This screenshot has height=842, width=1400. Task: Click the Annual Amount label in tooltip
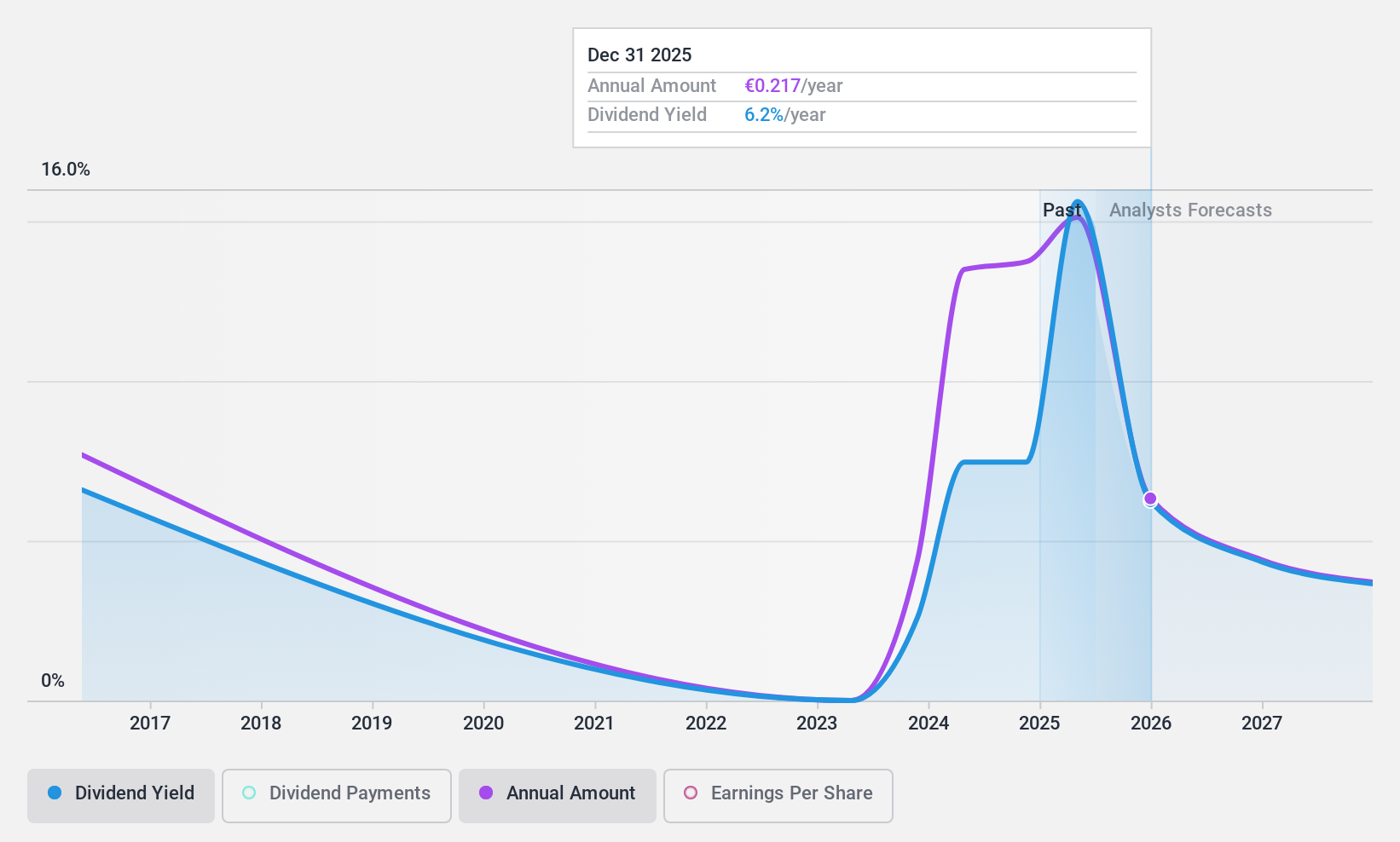point(651,86)
